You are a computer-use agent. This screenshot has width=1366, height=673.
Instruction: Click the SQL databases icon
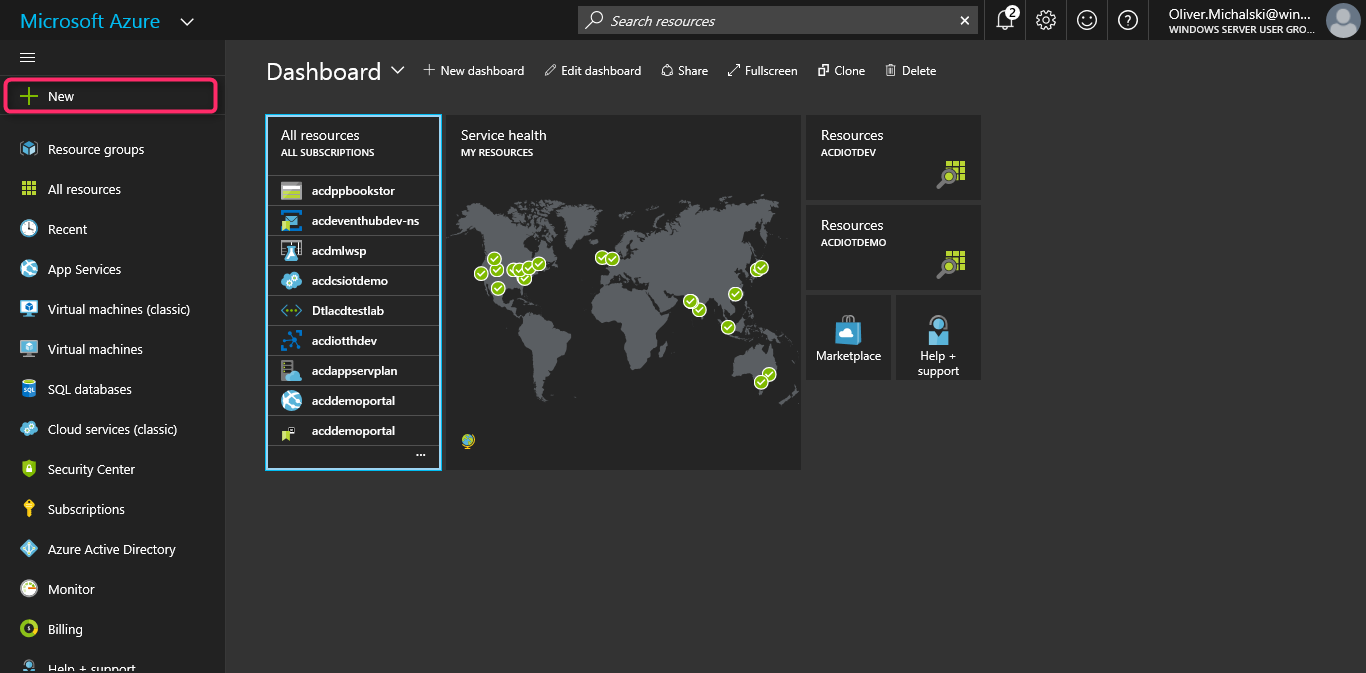29,389
